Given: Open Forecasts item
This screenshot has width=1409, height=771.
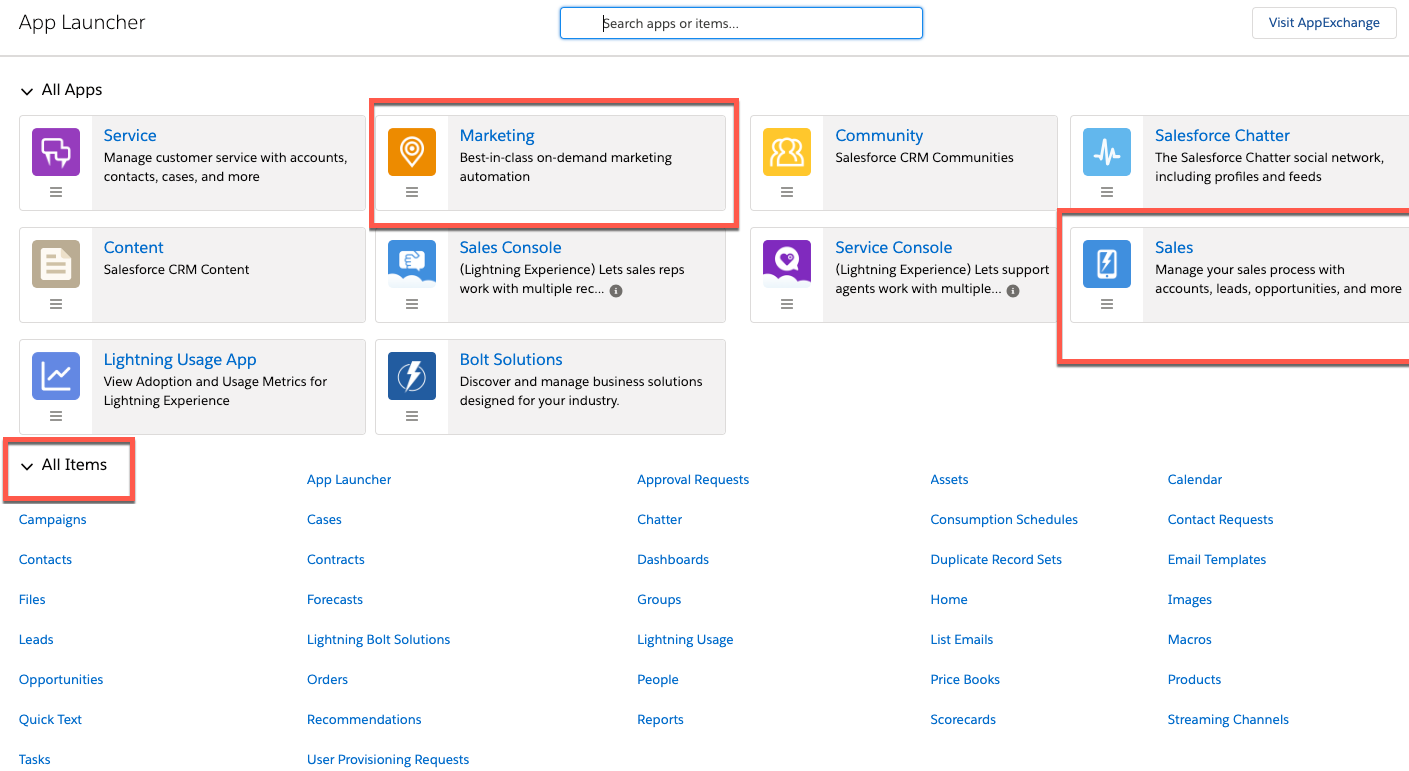Looking at the screenshot, I should tap(335, 600).
